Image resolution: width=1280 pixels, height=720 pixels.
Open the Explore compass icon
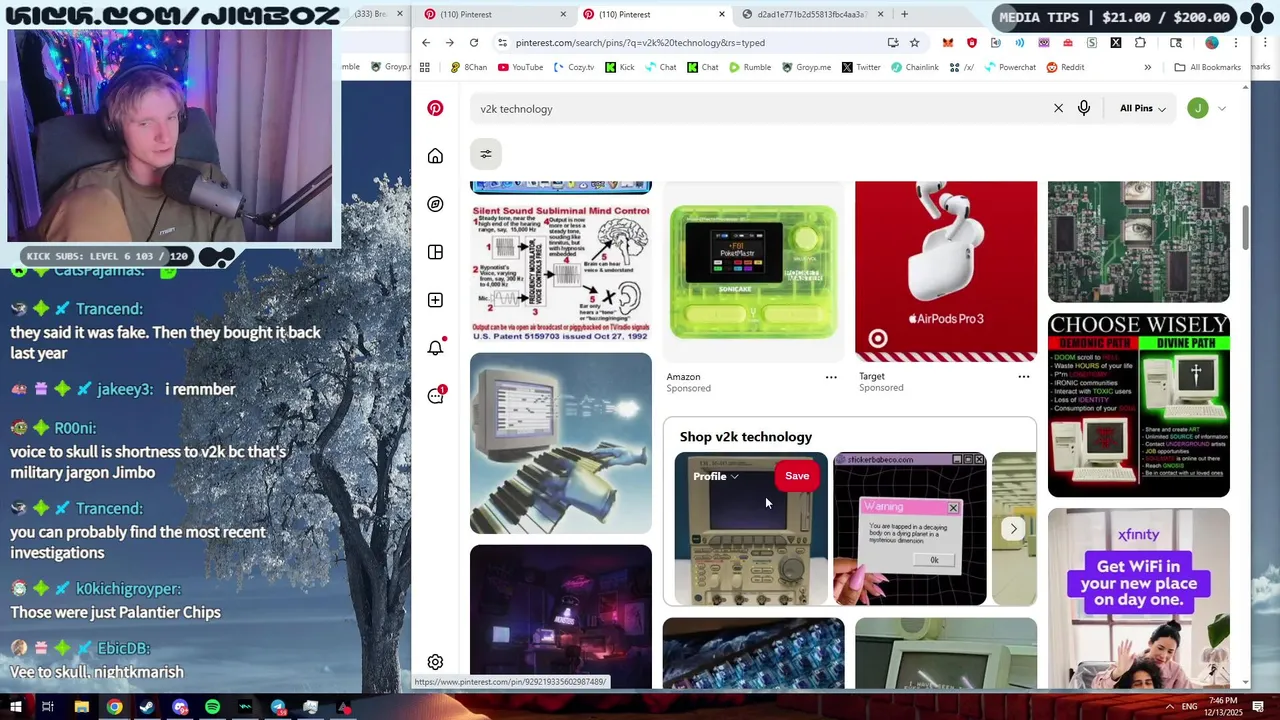point(435,204)
